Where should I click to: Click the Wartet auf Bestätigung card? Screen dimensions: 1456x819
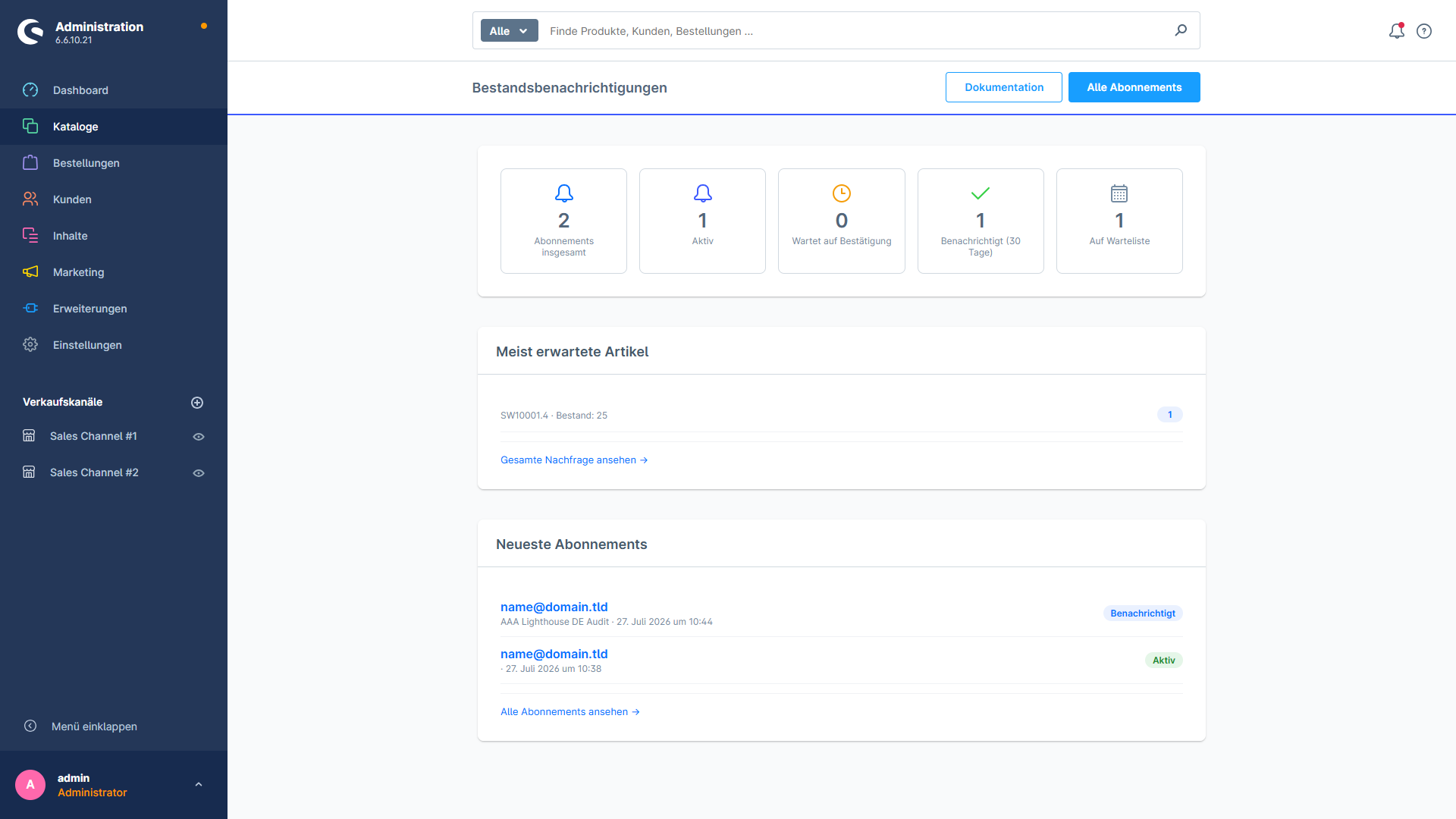coord(841,221)
